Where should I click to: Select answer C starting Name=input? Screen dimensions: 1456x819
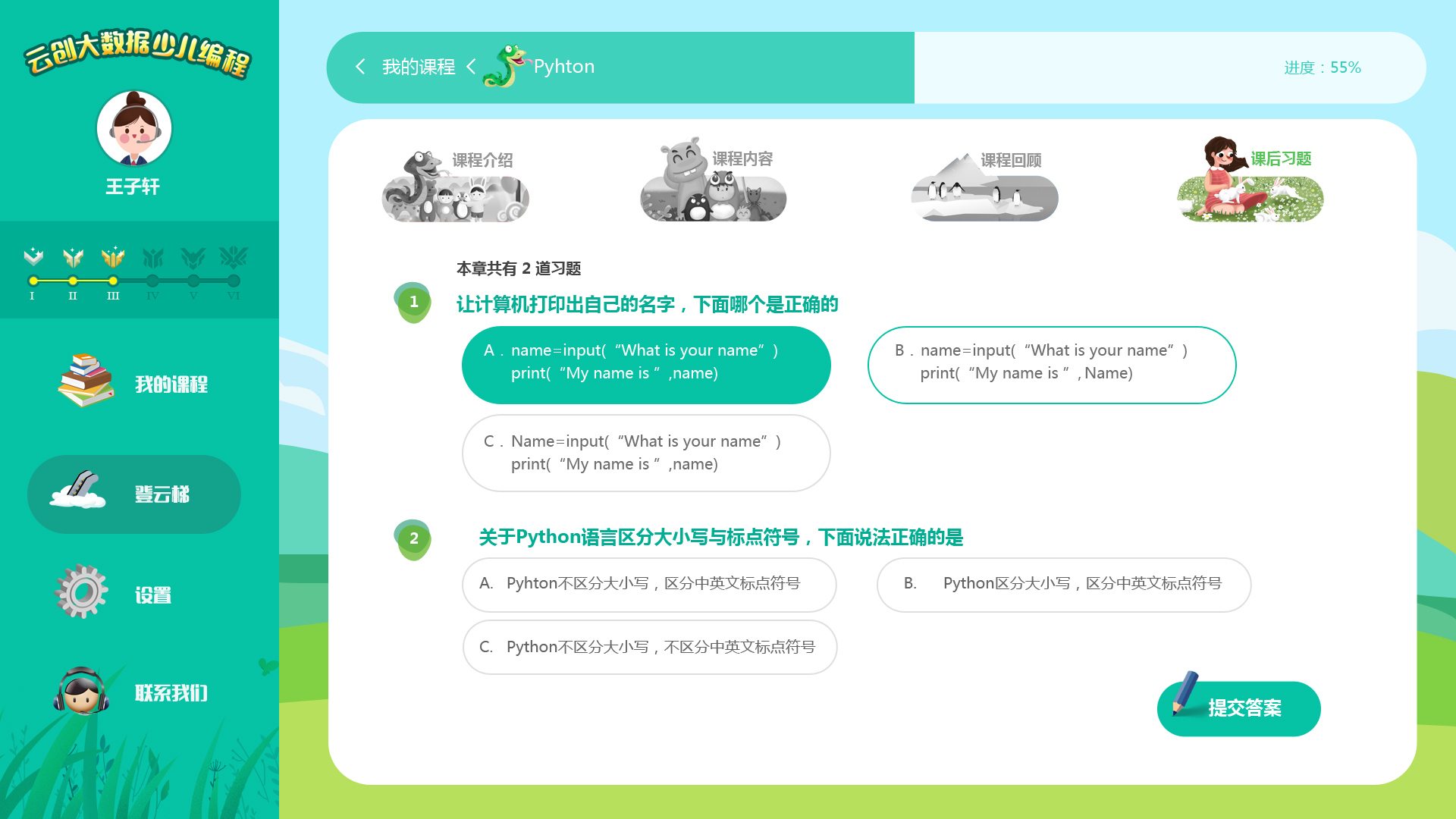coord(646,453)
